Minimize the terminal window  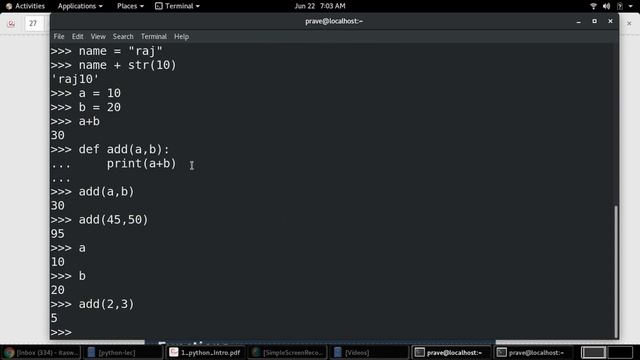579,21
